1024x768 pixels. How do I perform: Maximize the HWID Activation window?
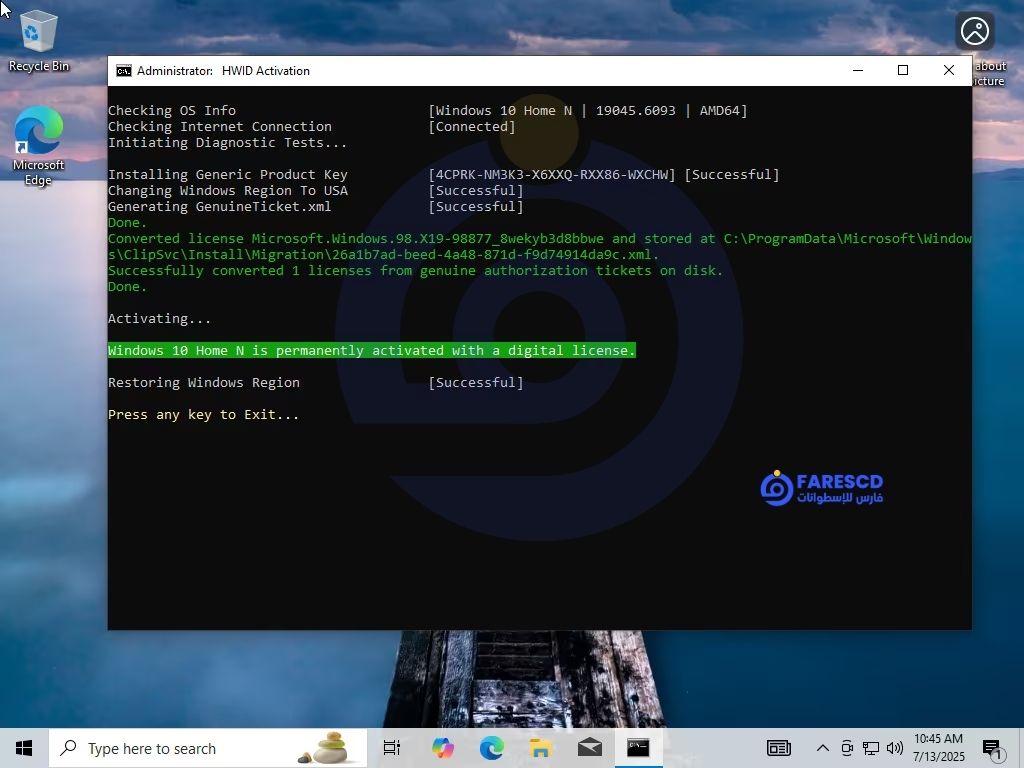pos(903,71)
